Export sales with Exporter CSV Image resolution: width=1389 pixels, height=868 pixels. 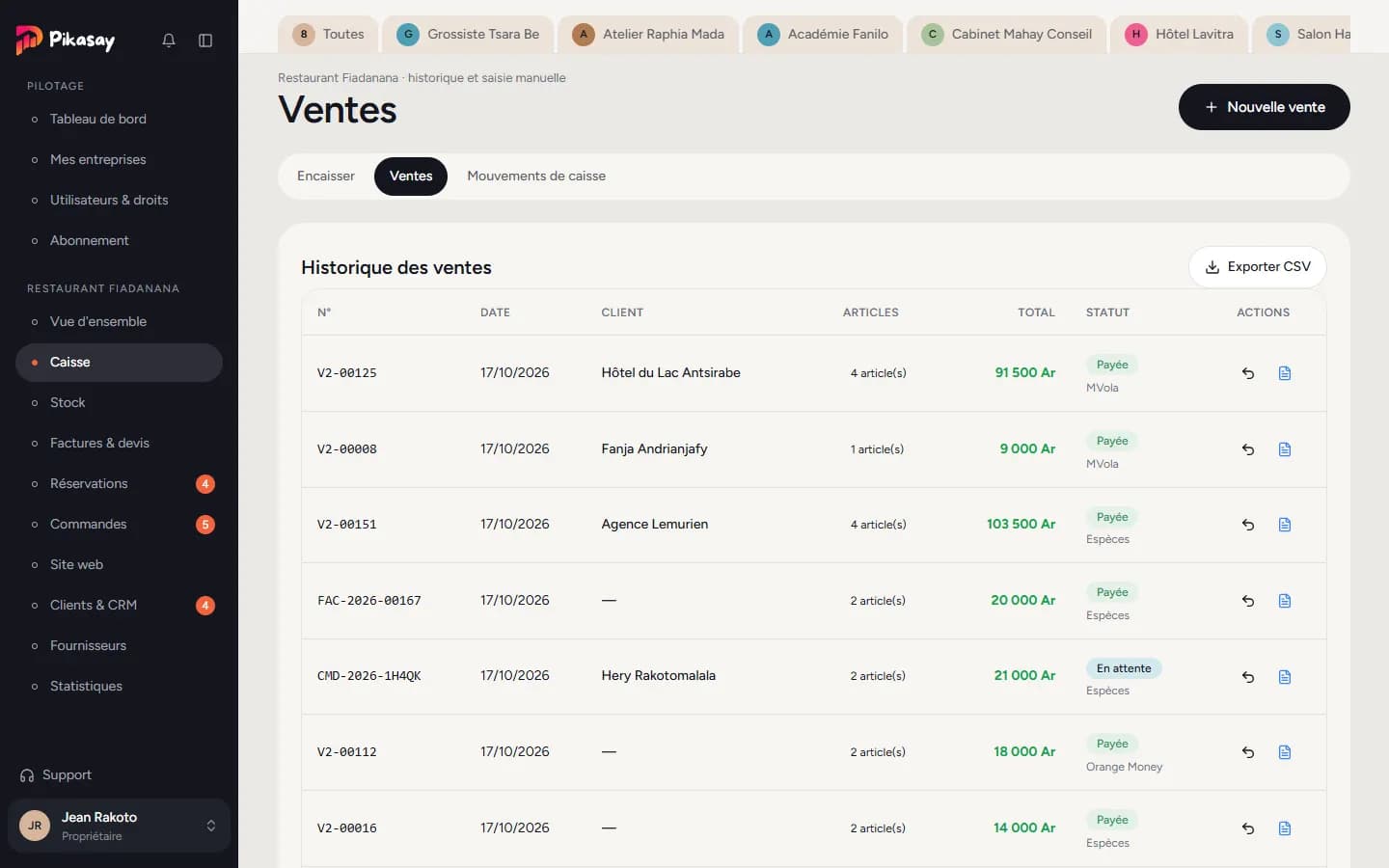click(x=1258, y=267)
